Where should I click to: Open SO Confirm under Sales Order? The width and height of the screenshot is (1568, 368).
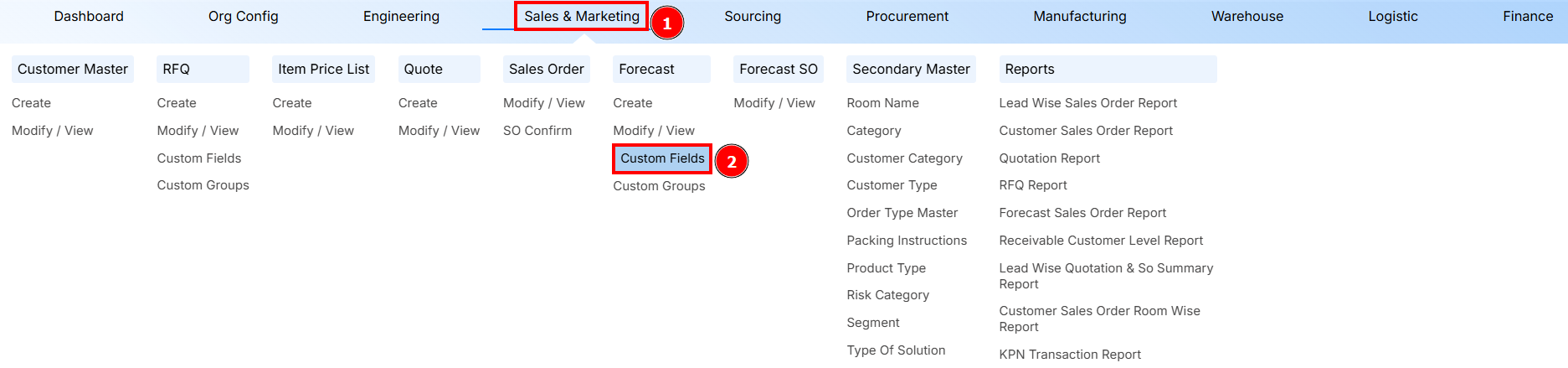[x=537, y=131]
